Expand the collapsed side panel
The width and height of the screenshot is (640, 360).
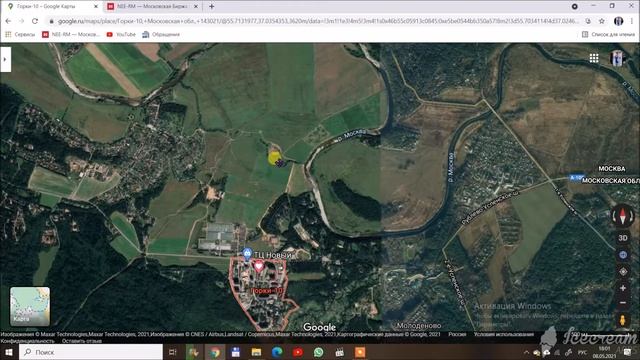click(5, 59)
